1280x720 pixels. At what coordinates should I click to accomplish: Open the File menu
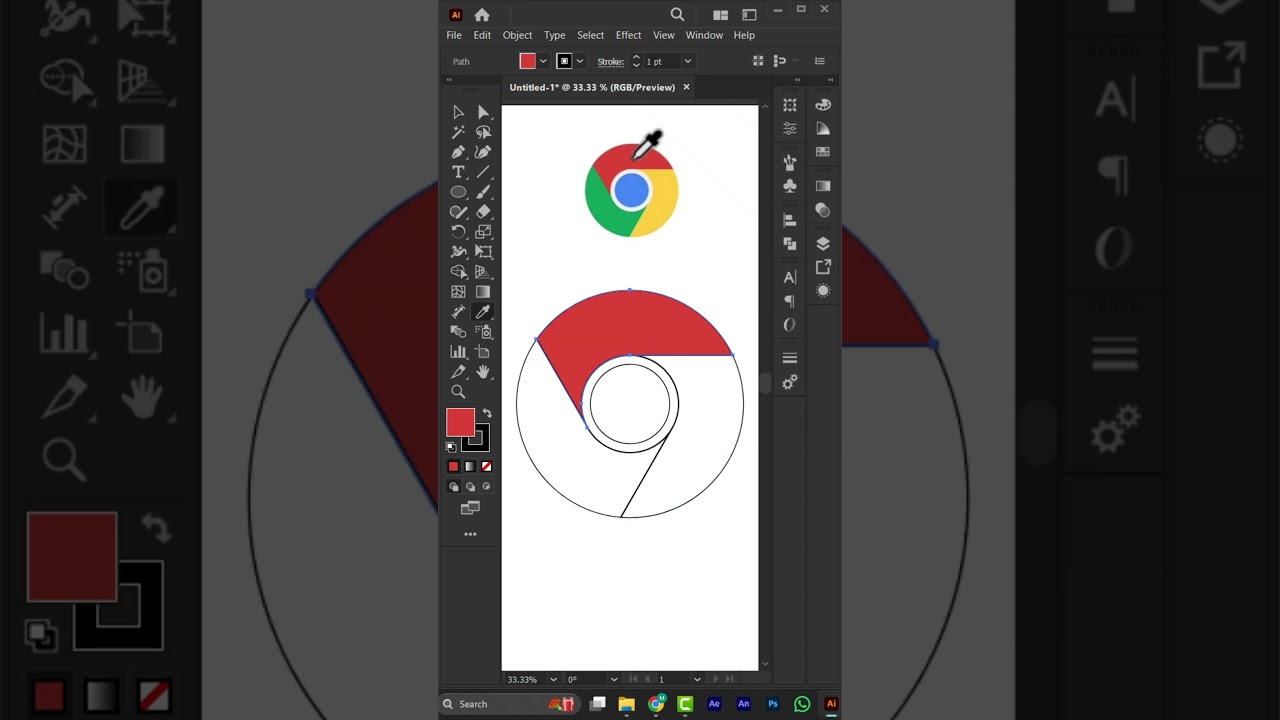coord(454,35)
